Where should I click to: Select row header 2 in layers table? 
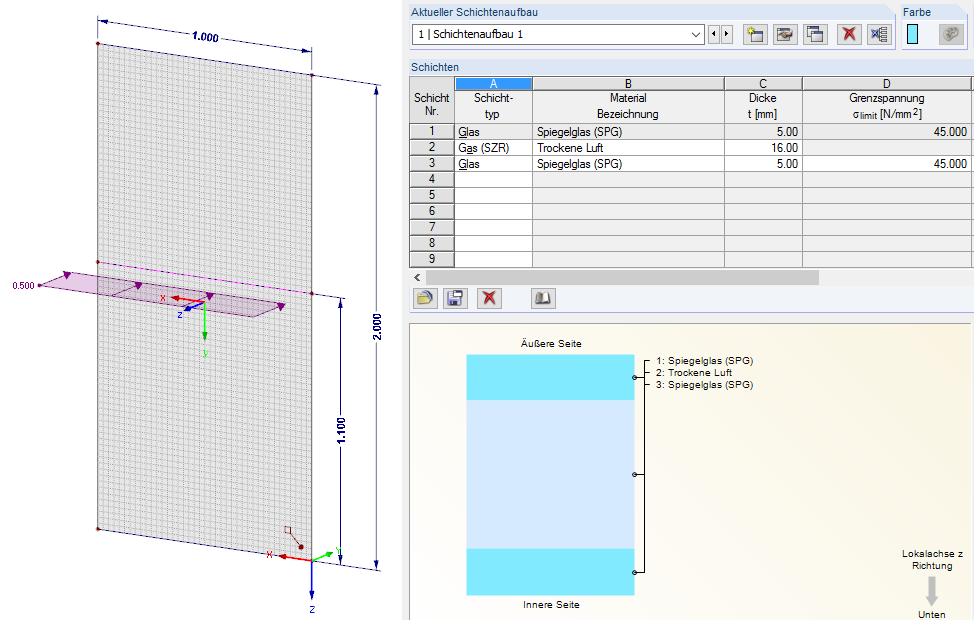(432, 148)
